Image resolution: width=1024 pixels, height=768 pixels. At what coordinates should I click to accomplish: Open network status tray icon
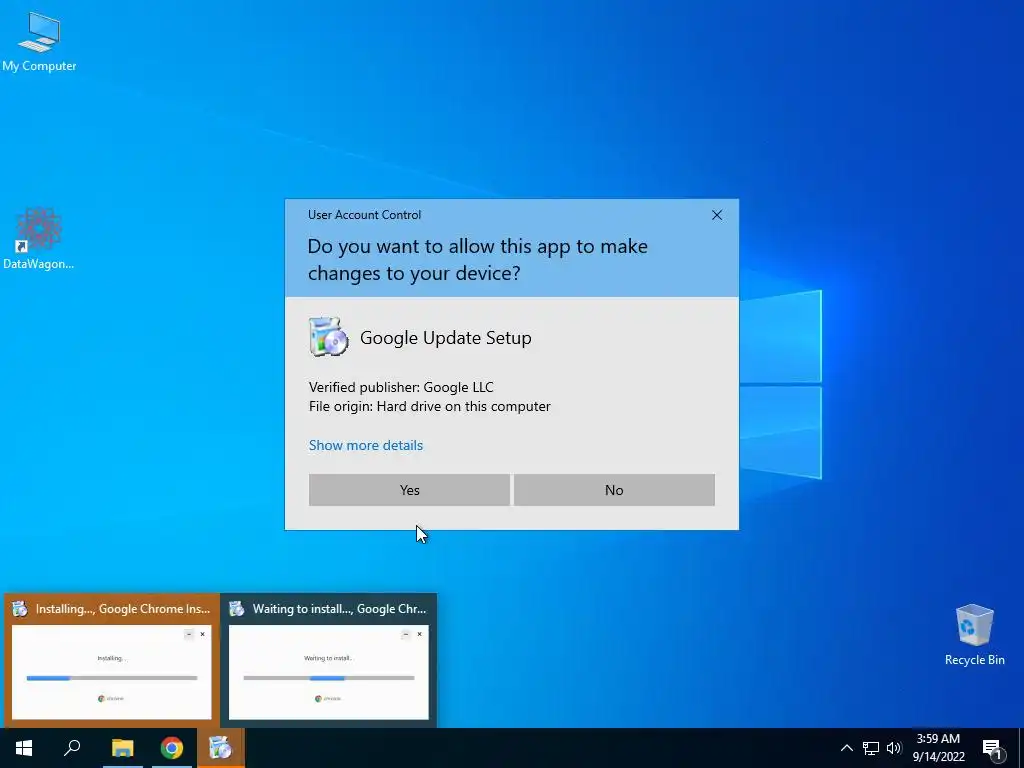871,748
